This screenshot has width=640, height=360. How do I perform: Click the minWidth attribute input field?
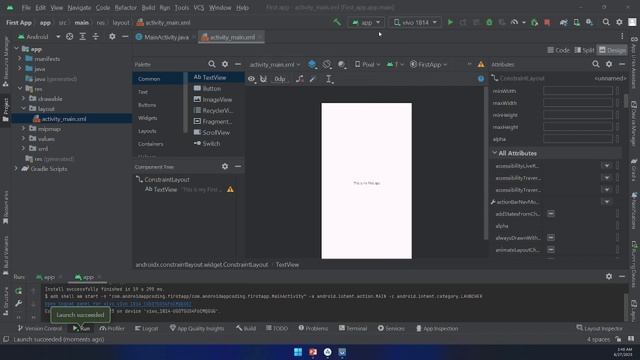point(578,91)
